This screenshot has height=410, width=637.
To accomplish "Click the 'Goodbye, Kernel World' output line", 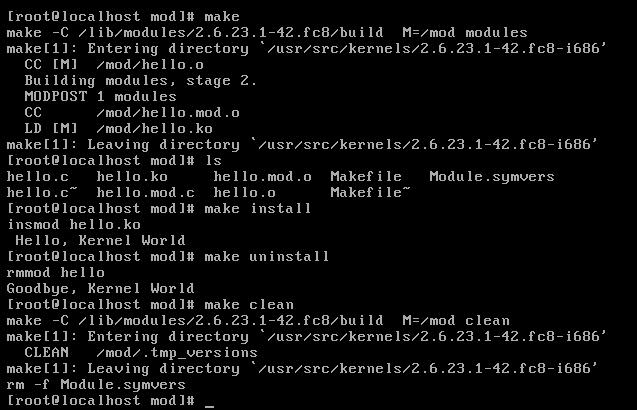I will tap(100, 289).
